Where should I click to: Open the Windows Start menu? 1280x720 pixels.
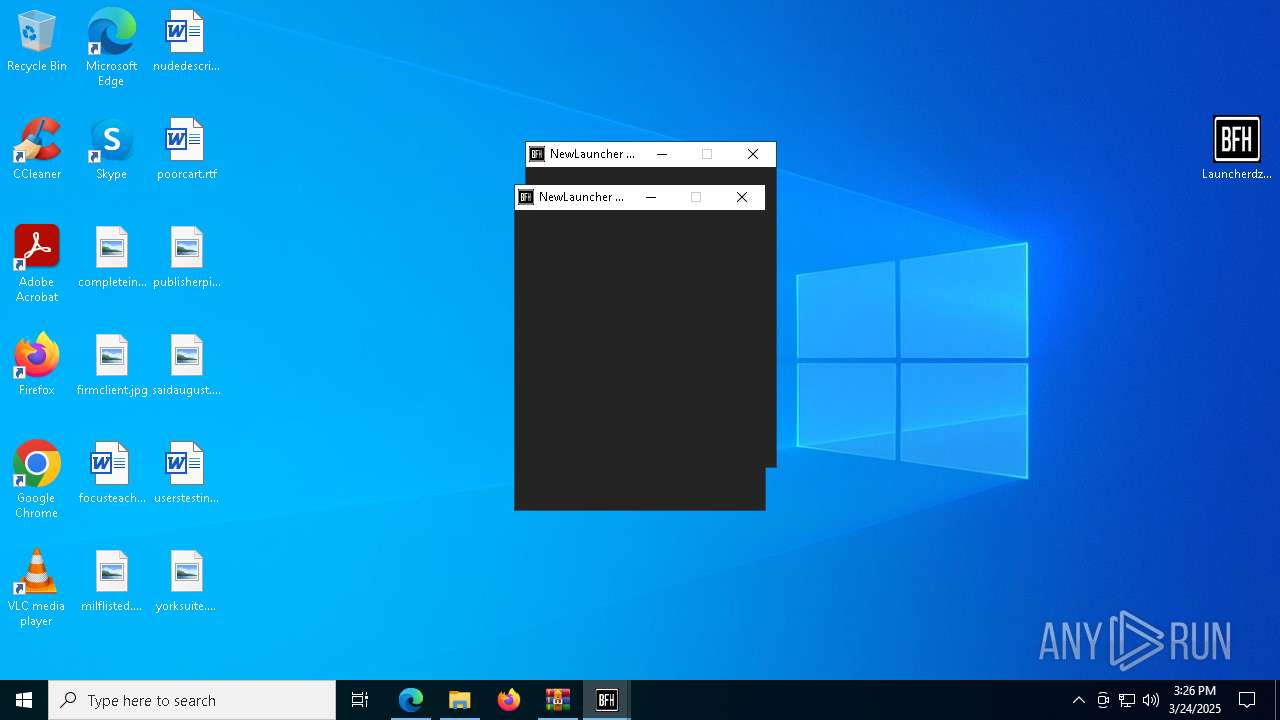click(24, 700)
